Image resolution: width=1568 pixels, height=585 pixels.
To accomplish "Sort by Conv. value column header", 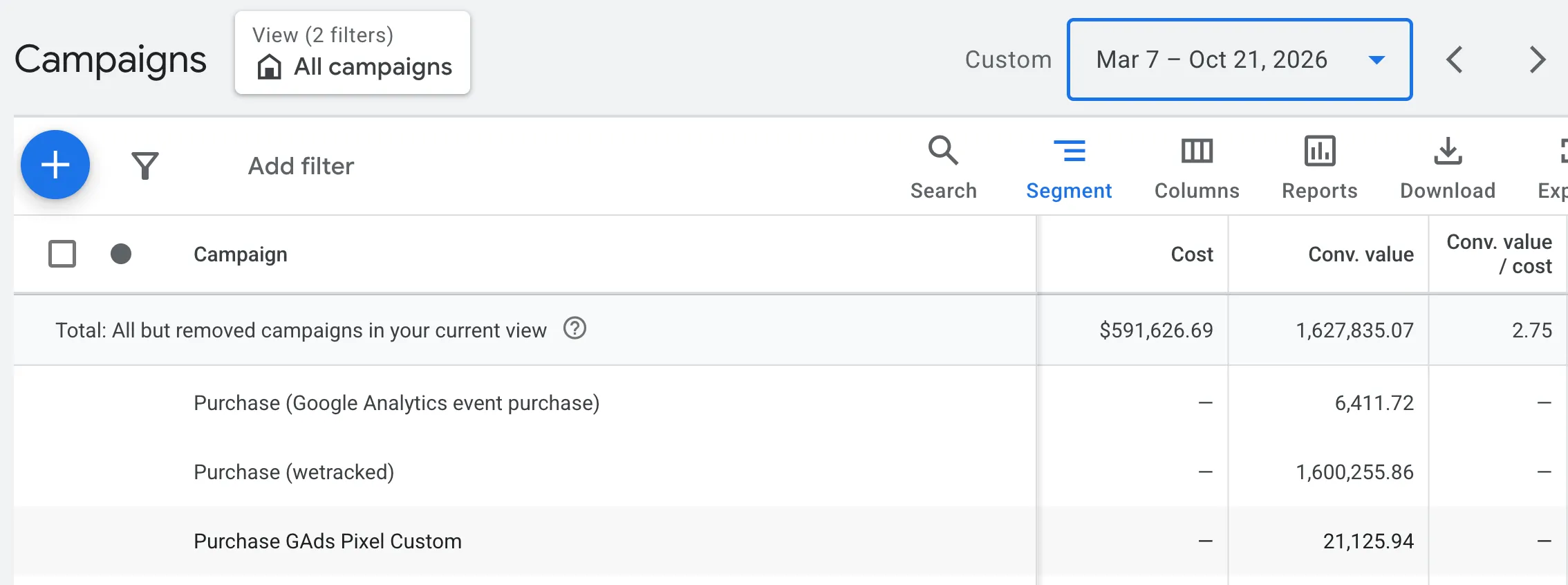I will [1361, 254].
